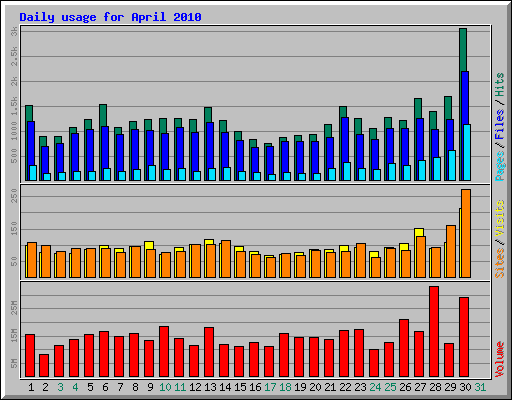512x400 pixels.
Task: Click weekend day label 10
Action: point(165,387)
